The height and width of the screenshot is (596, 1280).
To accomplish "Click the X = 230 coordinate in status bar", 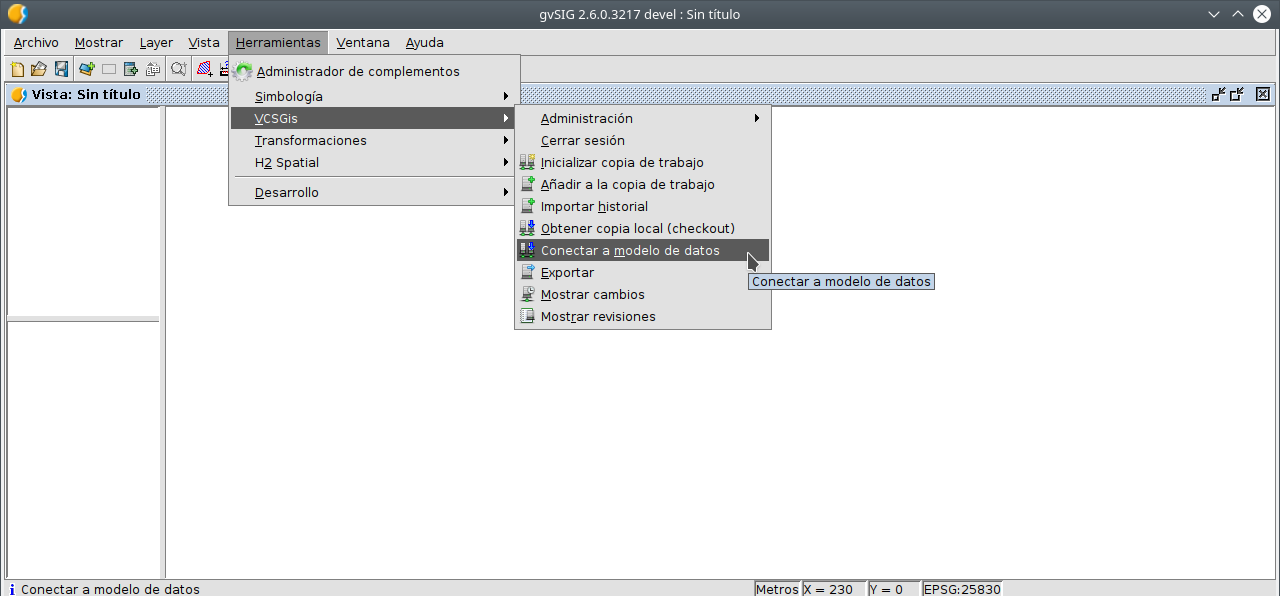I will click(x=834, y=589).
